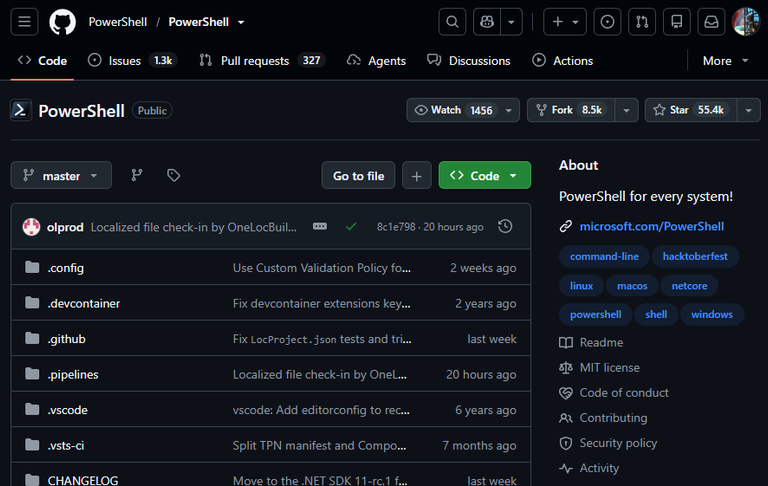View tags icon beside branch selector

173,175
